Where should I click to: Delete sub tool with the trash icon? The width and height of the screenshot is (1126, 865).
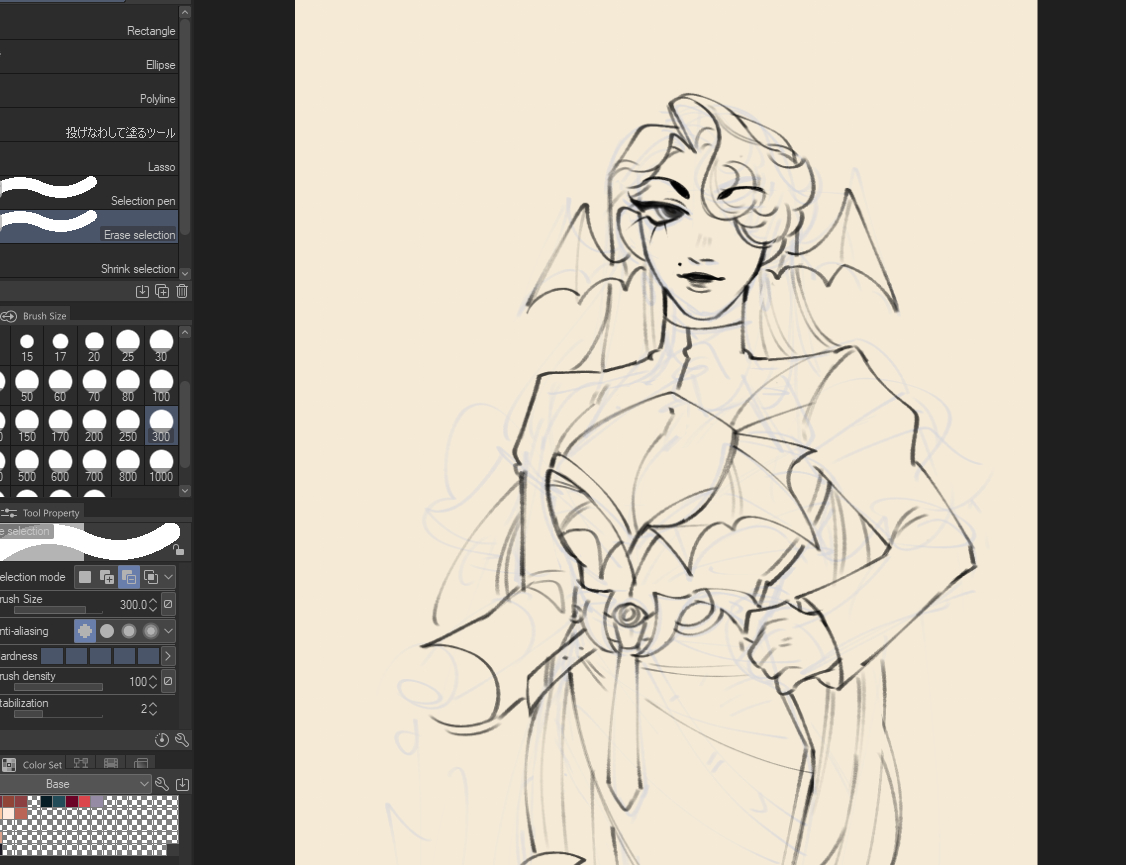coord(182,291)
